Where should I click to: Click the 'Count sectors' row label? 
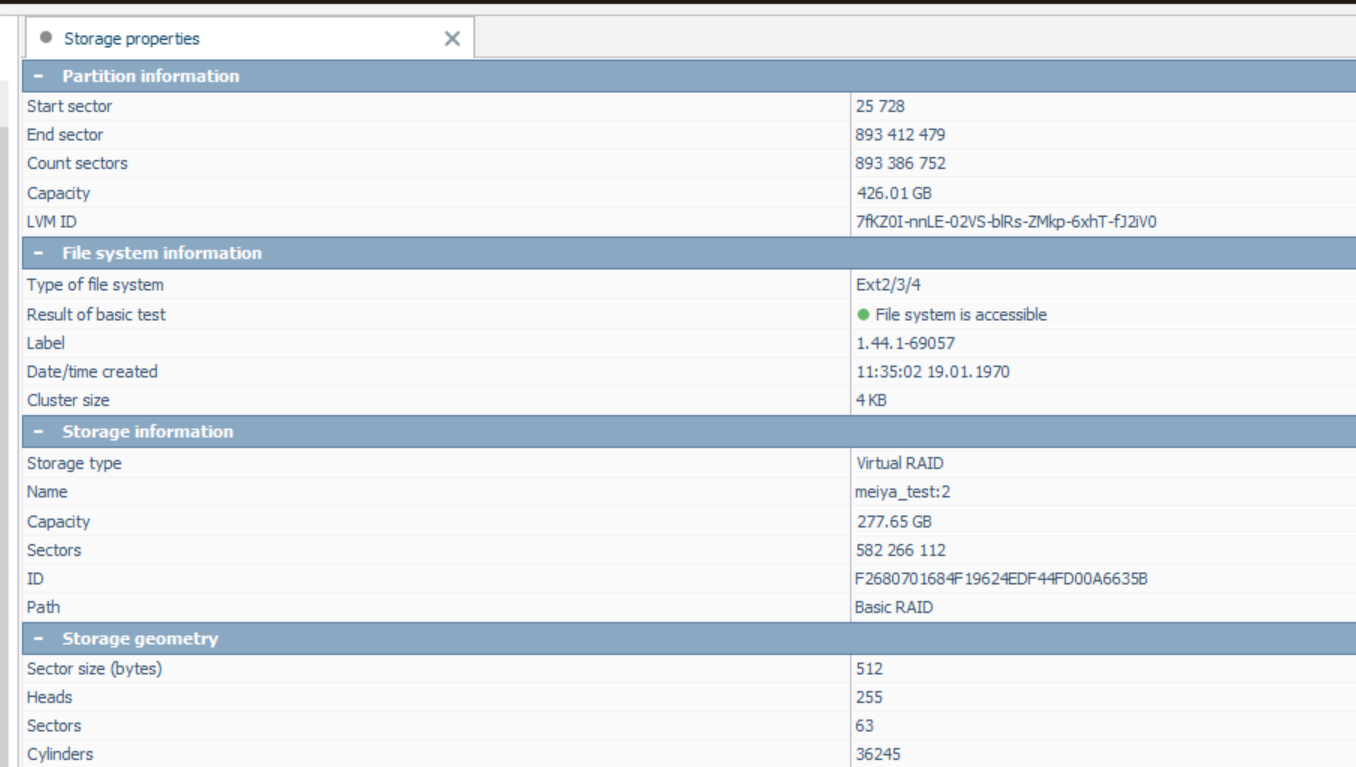pyautogui.click(x=77, y=163)
